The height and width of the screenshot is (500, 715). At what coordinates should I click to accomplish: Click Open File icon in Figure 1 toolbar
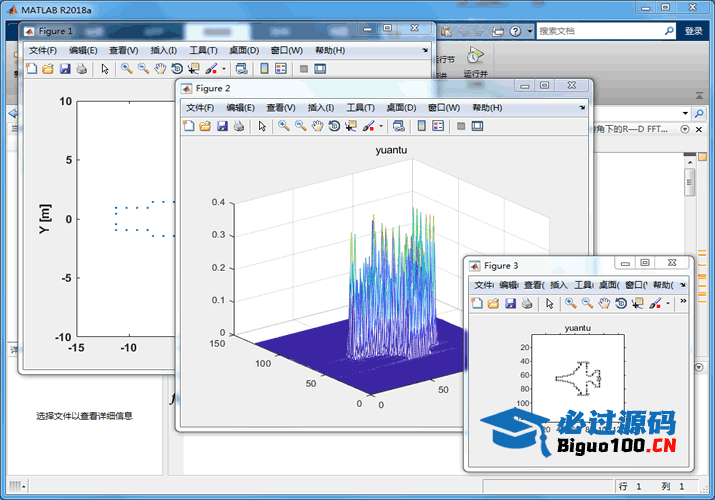click(48, 69)
